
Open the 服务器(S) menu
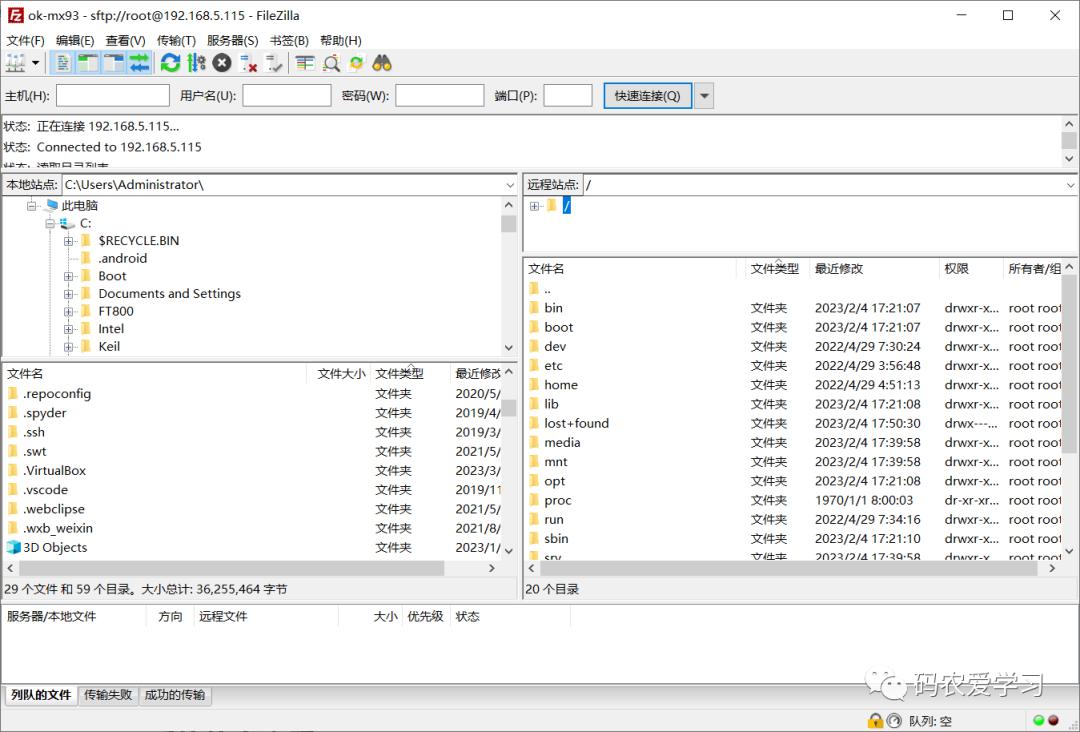233,41
